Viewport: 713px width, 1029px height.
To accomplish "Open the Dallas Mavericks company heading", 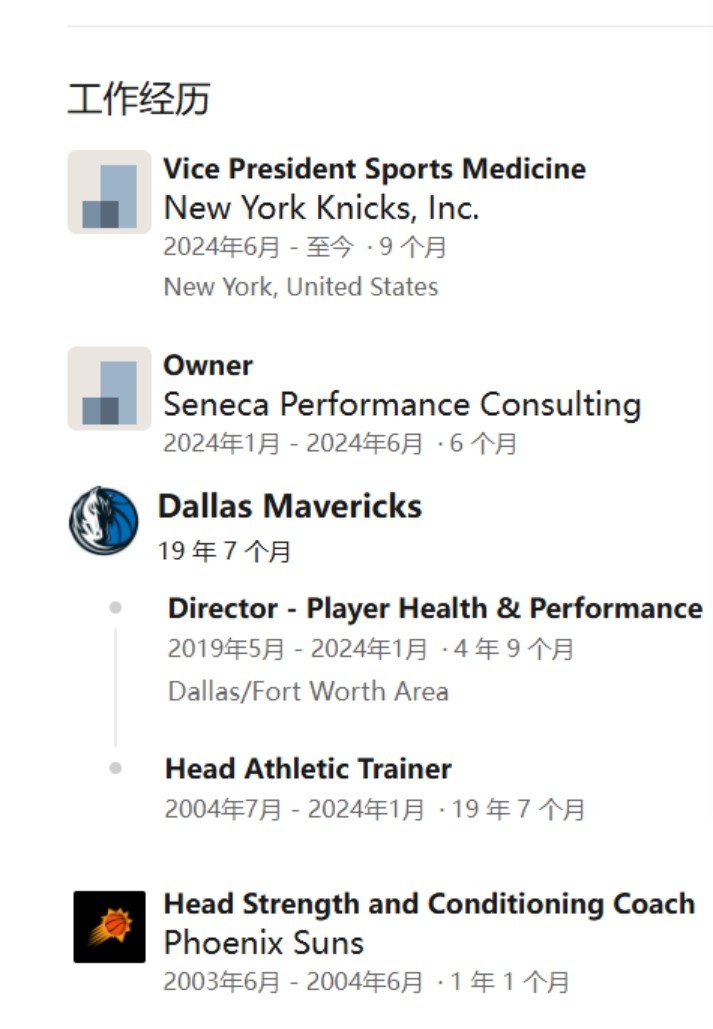I will 289,506.
